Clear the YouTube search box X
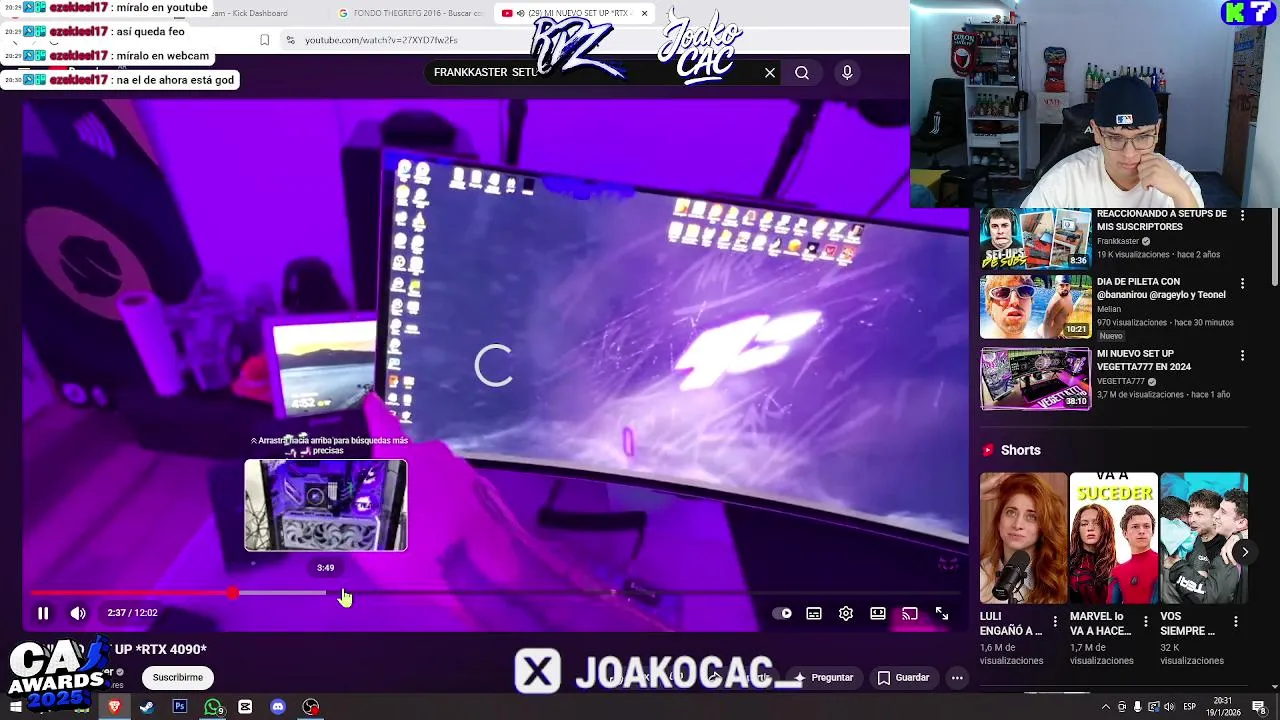This screenshot has height=720, width=1280. pos(770,72)
